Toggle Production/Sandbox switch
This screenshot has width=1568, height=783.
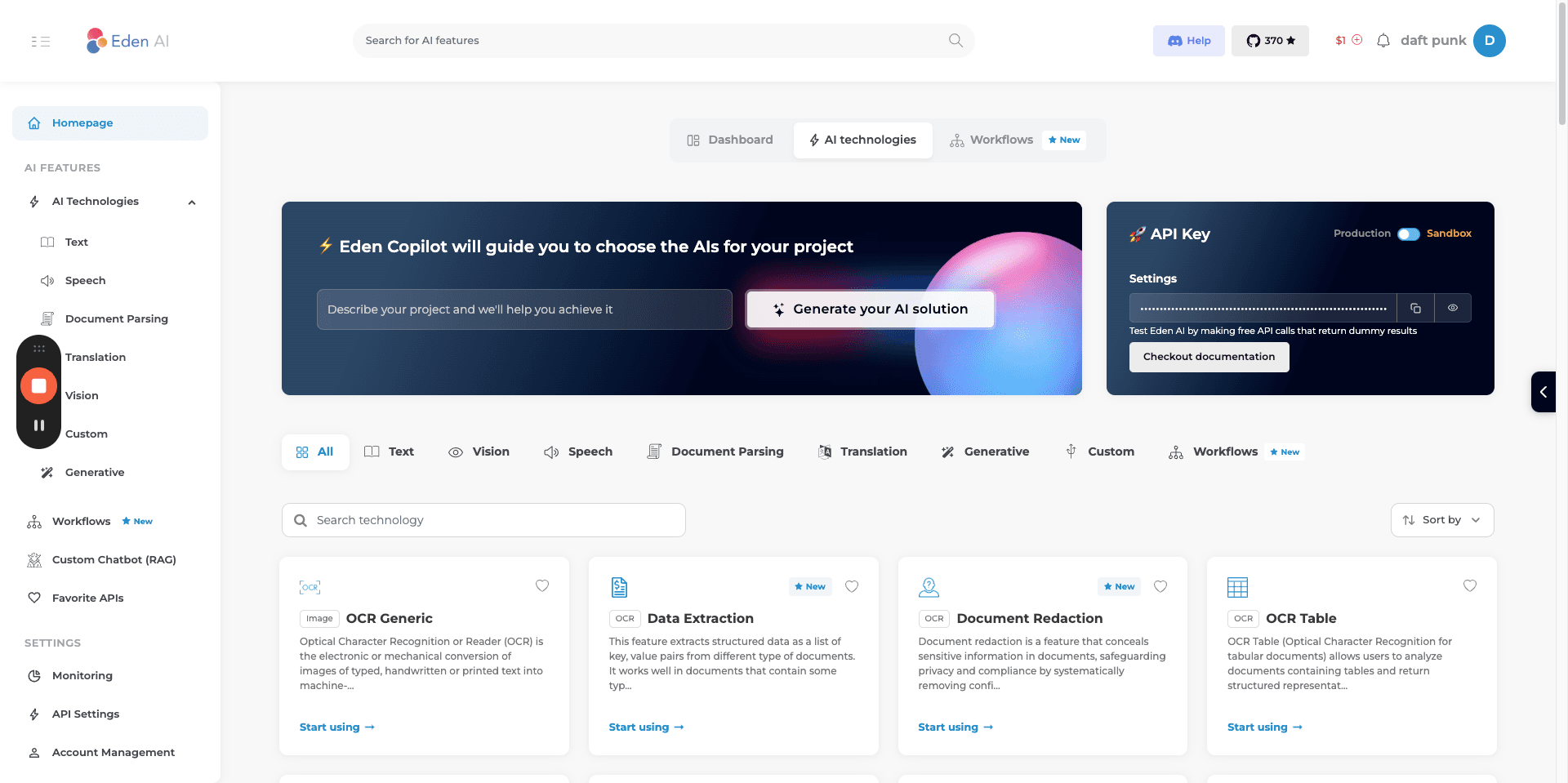tap(1409, 234)
